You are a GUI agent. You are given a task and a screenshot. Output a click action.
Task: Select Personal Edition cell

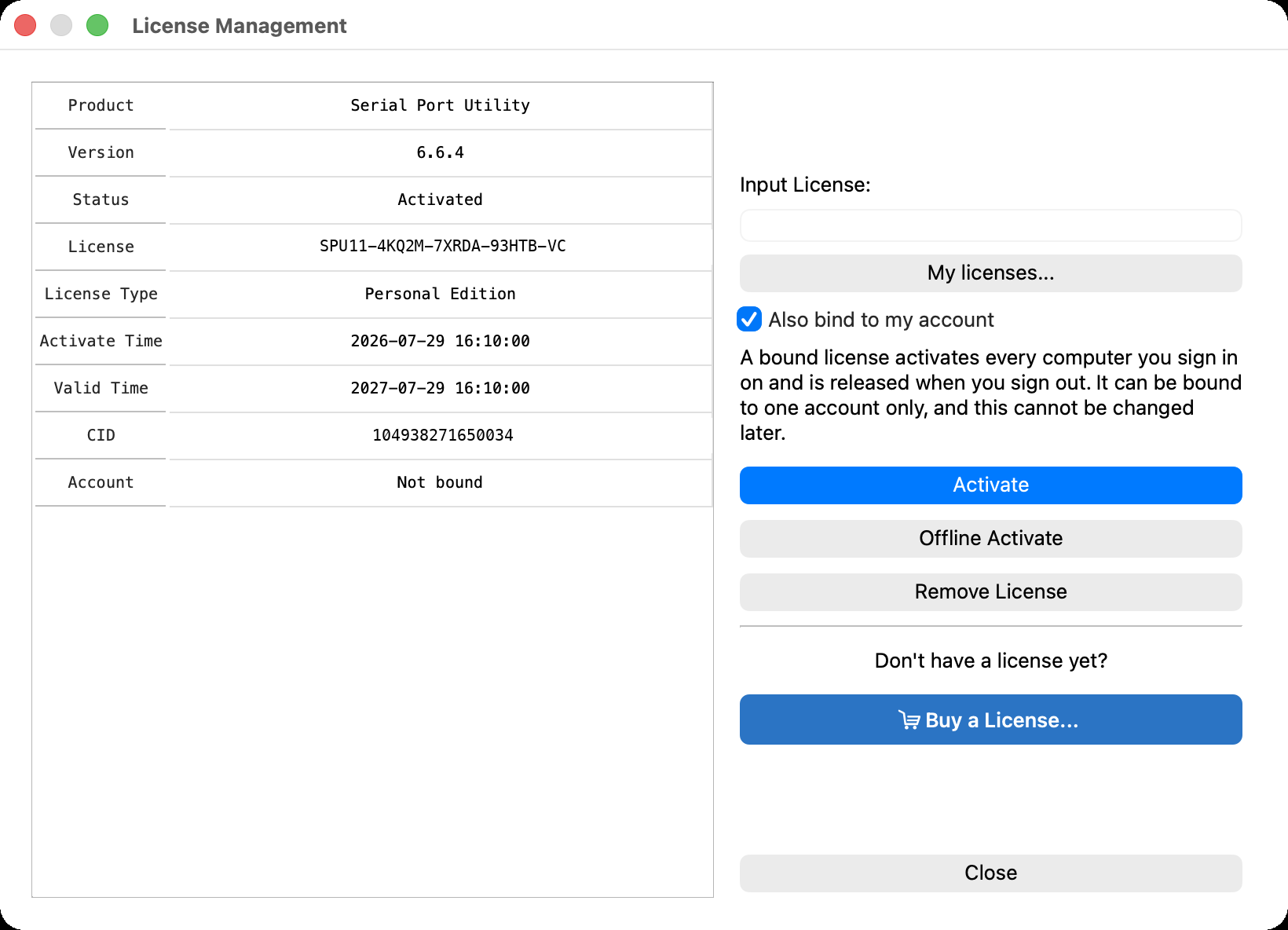[x=440, y=294]
